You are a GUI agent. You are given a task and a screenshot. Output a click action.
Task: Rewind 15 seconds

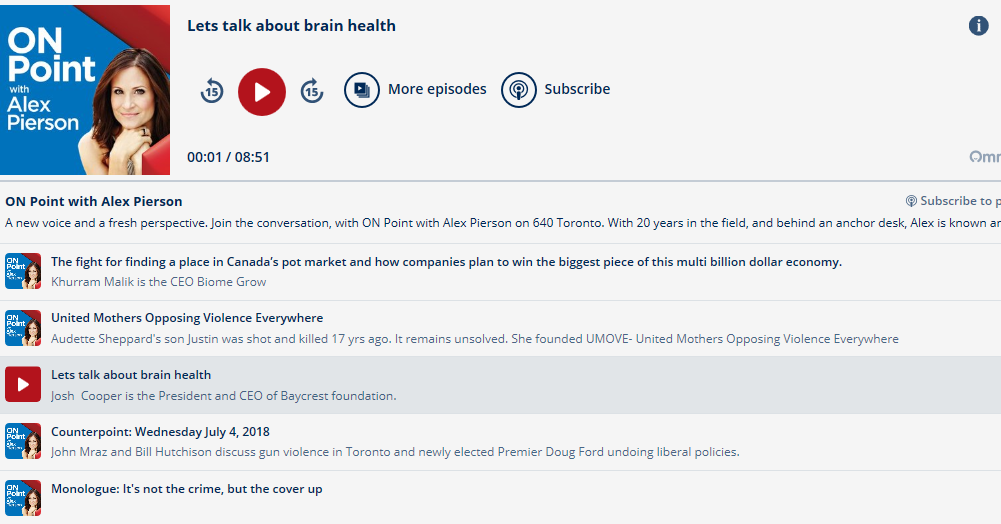[x=212, y=91]
